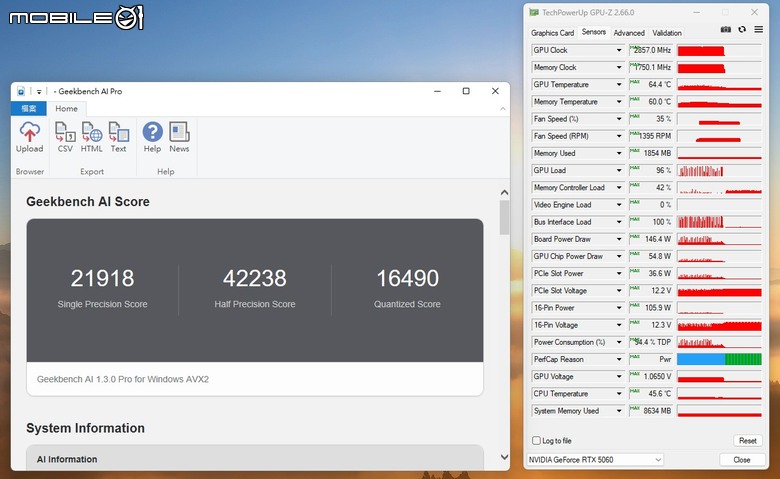Click the Upload icon in Geekbench ribbon
This screenshot has height=479, width=780.
click(x=29, y=132)
